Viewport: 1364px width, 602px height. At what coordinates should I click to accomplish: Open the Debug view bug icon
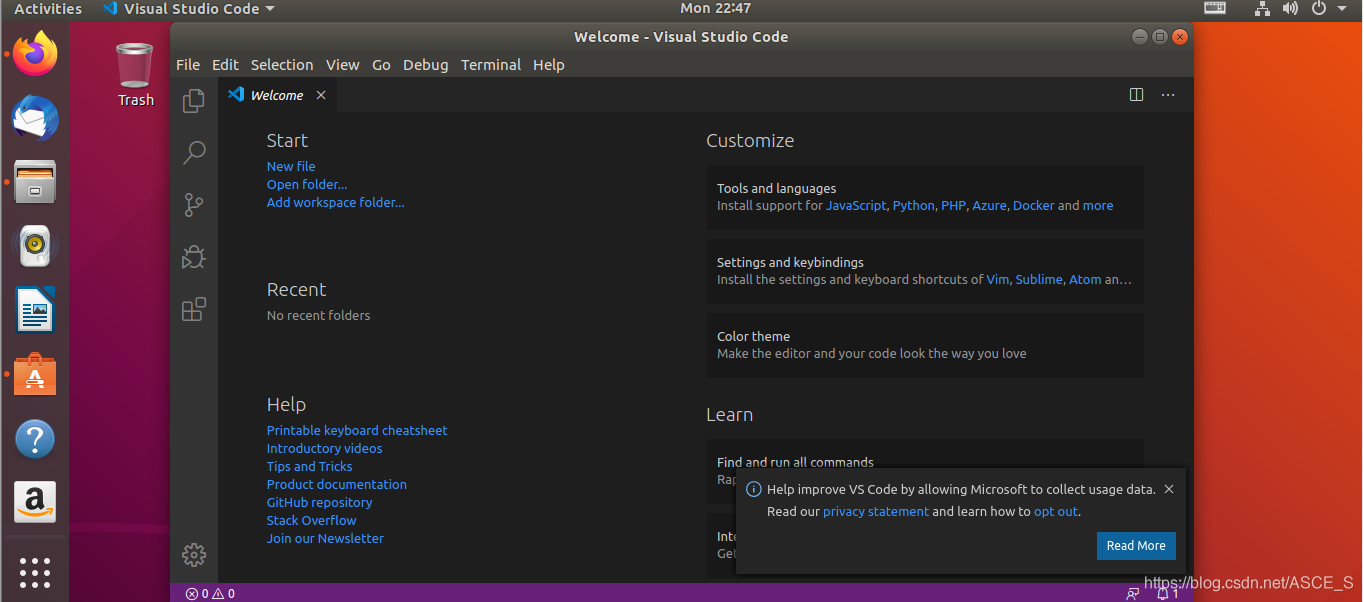coord(194,257)
